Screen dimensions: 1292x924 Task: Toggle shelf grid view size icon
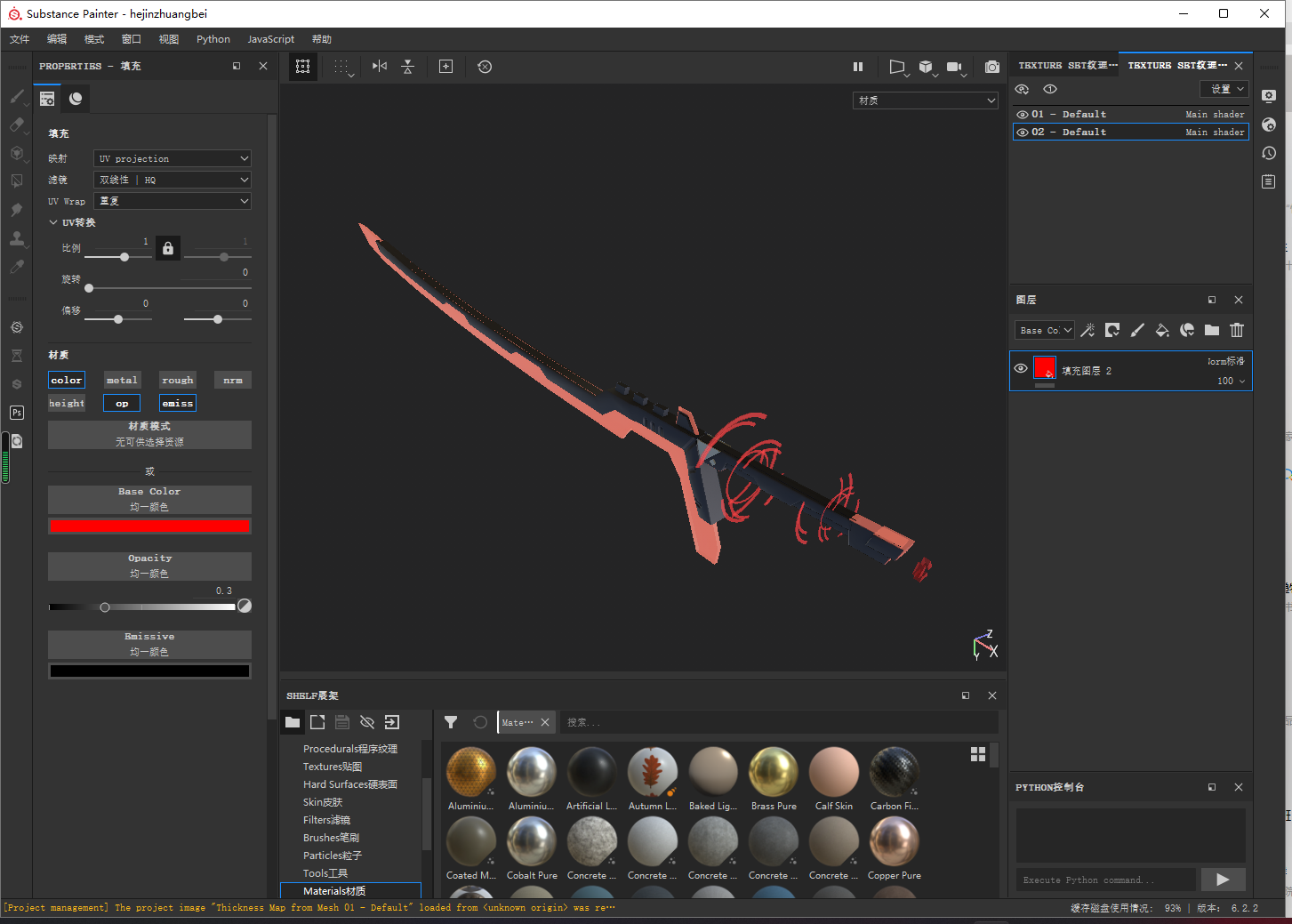978,754
